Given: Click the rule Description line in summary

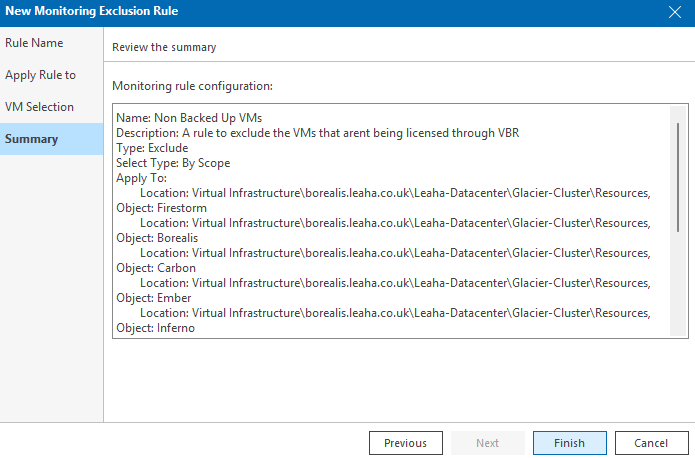Looking at the screenshot, I should [317, 133].
